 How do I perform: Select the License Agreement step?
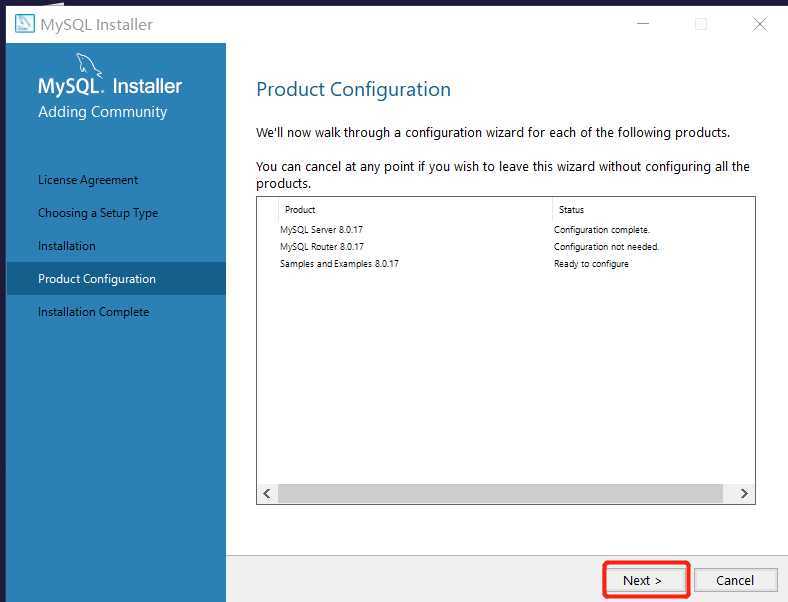(88, 180)
